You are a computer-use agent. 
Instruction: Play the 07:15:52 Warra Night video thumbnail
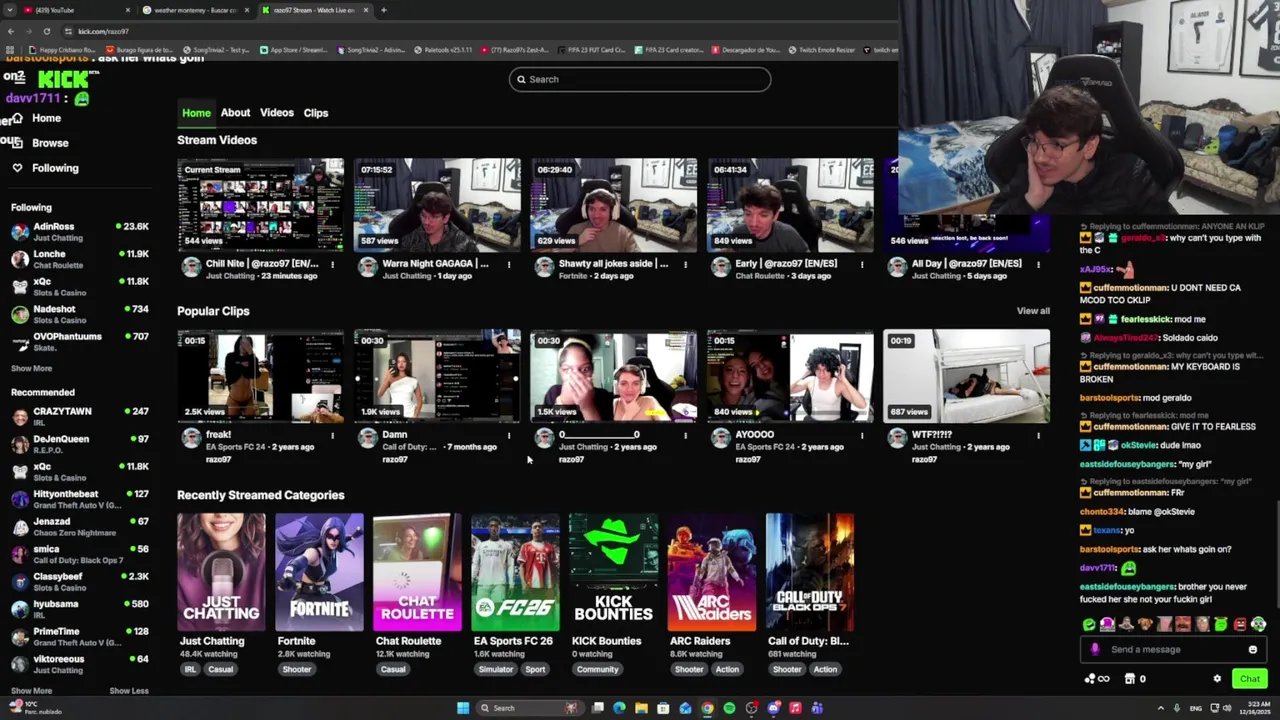pos(437,203)
